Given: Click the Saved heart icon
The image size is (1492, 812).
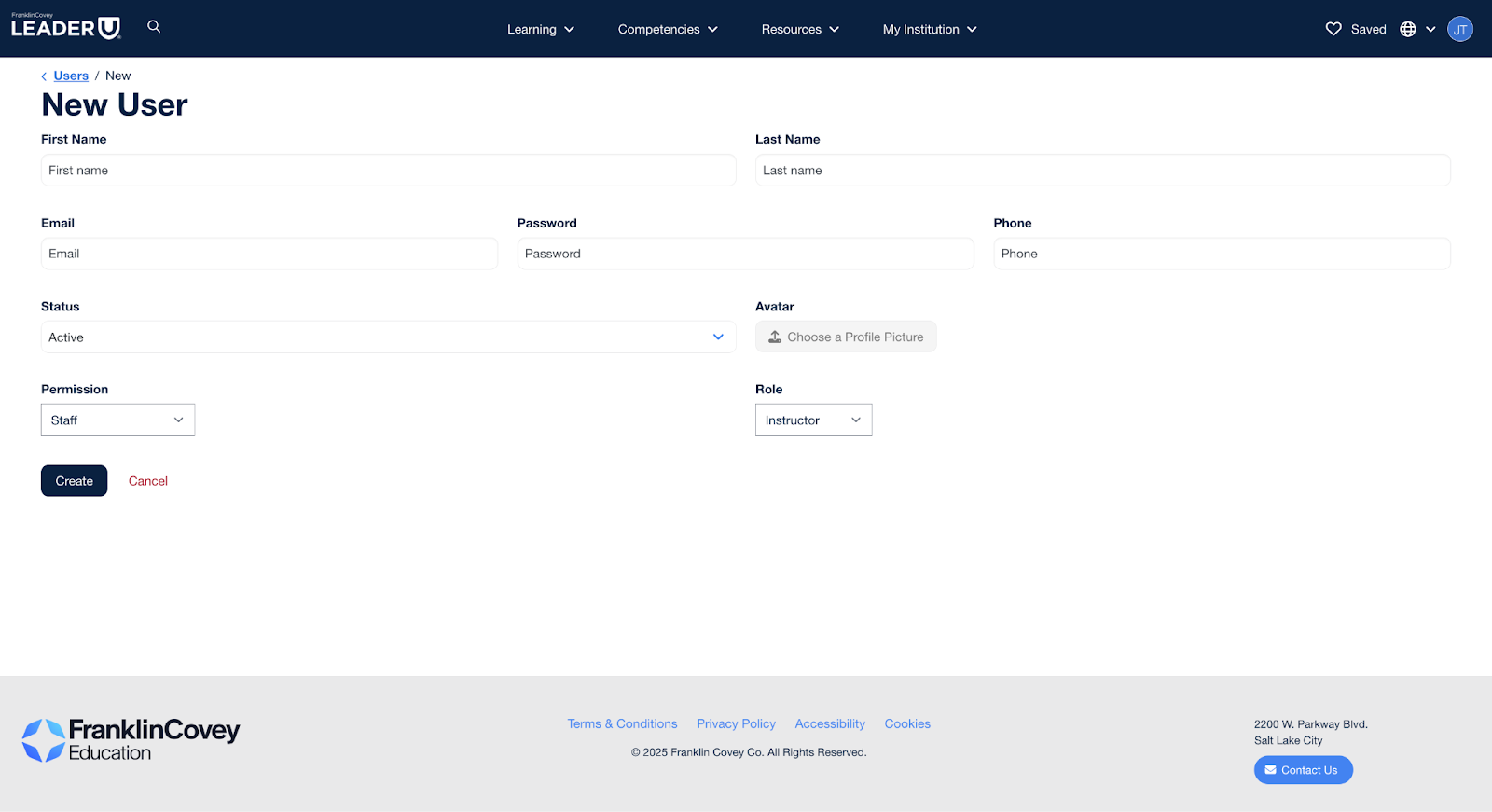Looking at the screenshot, I should click(1333, 29).
